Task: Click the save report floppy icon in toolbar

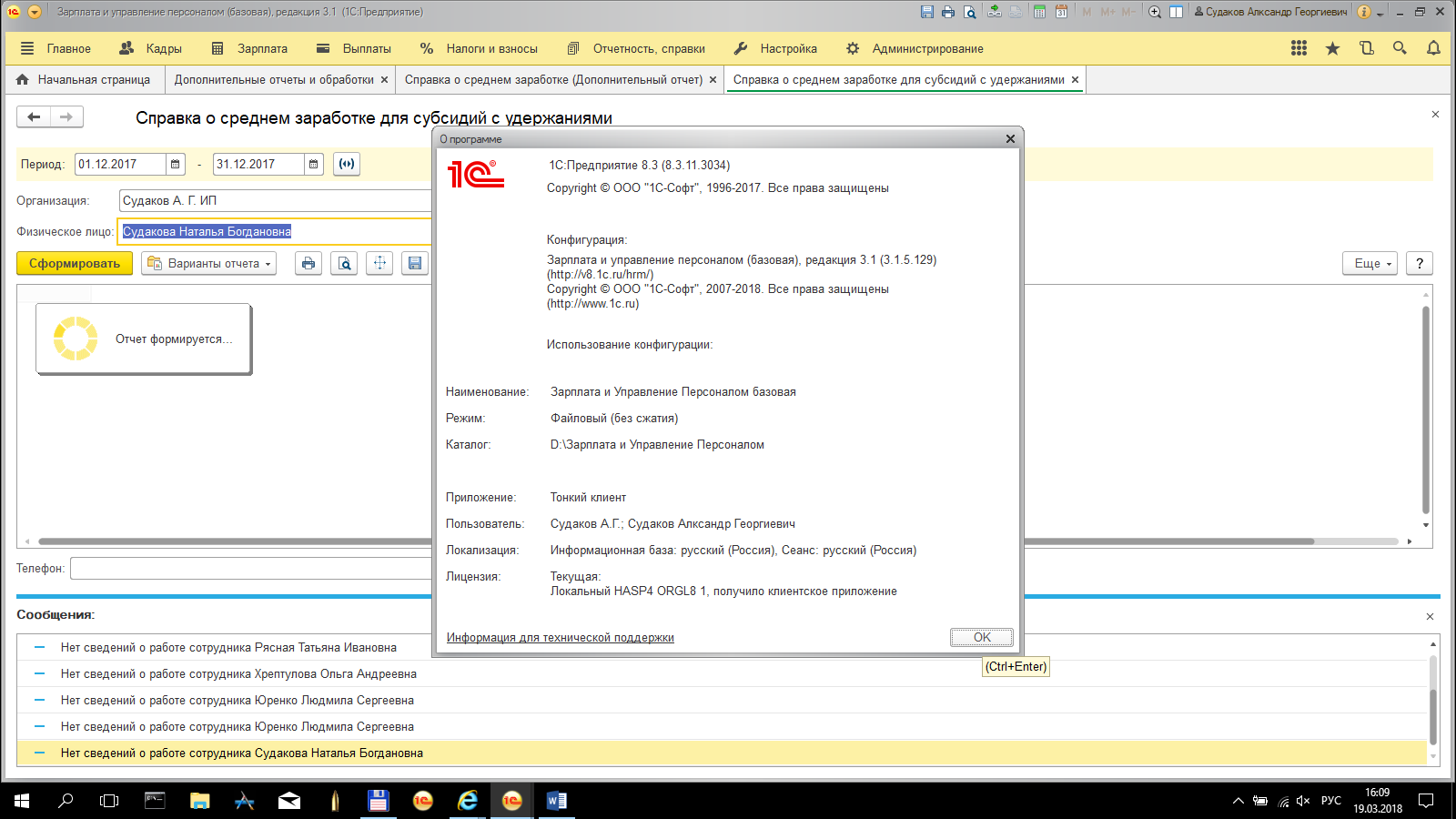Action: click(415, 263)
